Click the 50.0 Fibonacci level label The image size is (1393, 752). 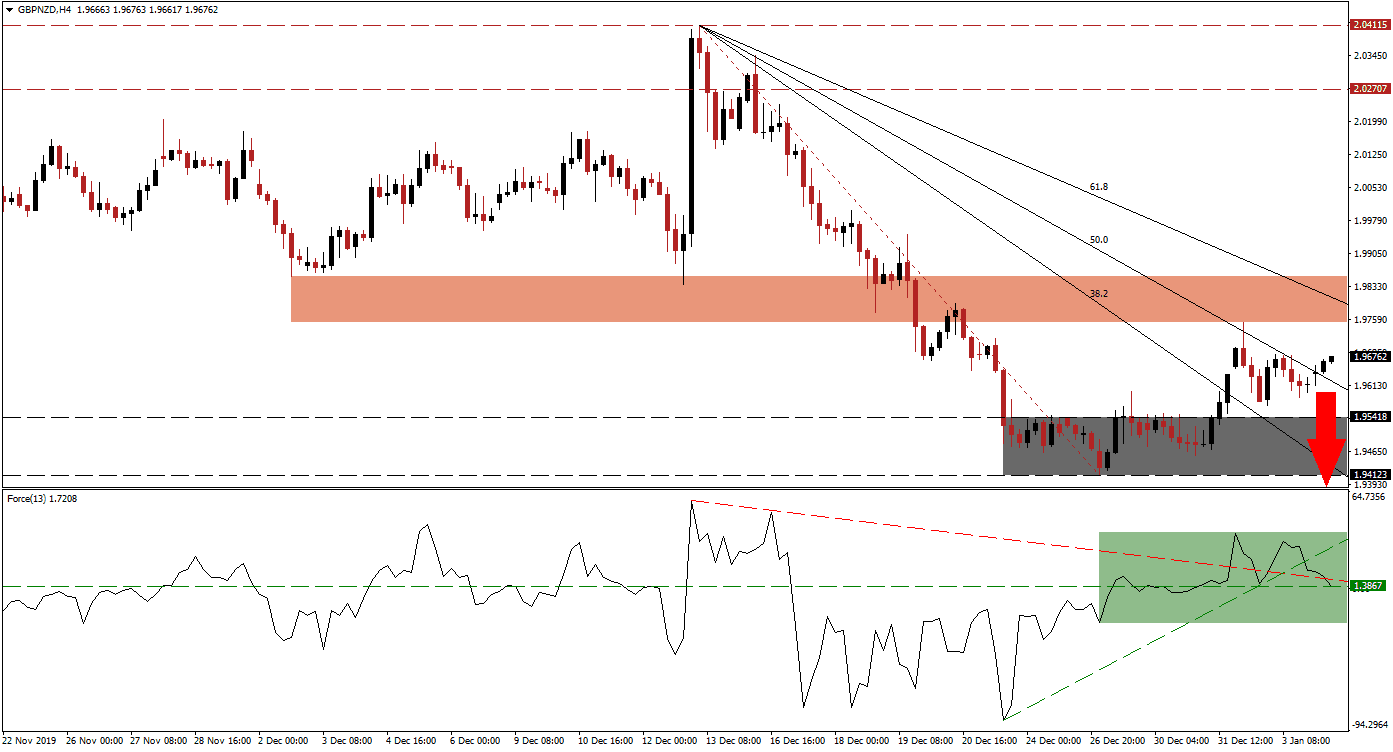coord(1097,240)
